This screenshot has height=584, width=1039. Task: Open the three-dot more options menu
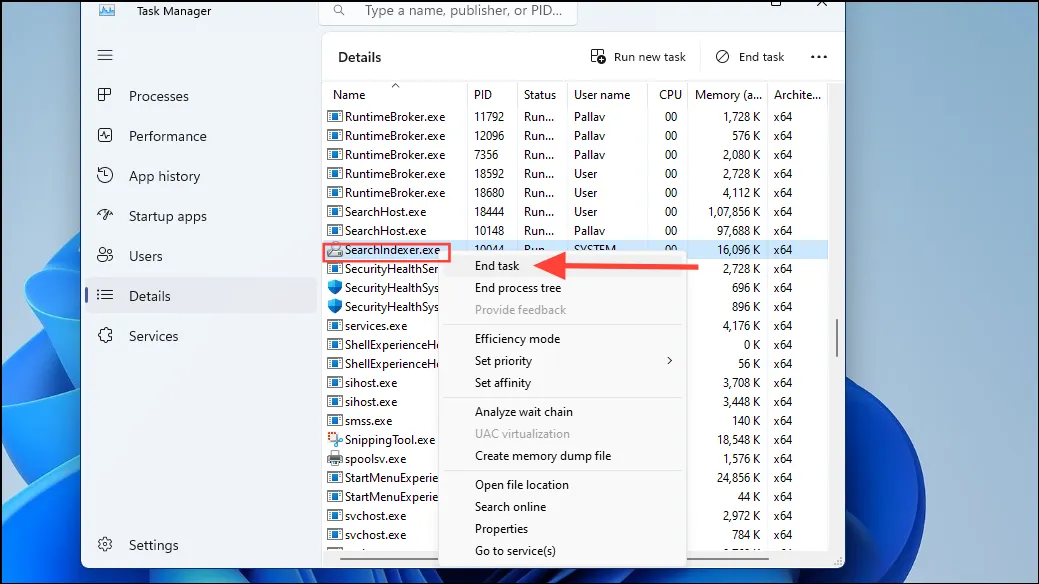[818, 57]
